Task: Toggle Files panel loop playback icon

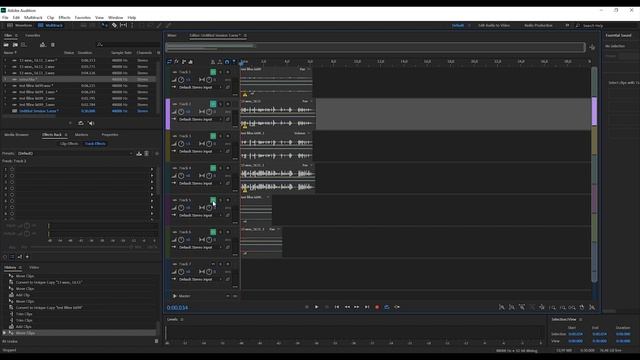Action: tap(81, 123)
